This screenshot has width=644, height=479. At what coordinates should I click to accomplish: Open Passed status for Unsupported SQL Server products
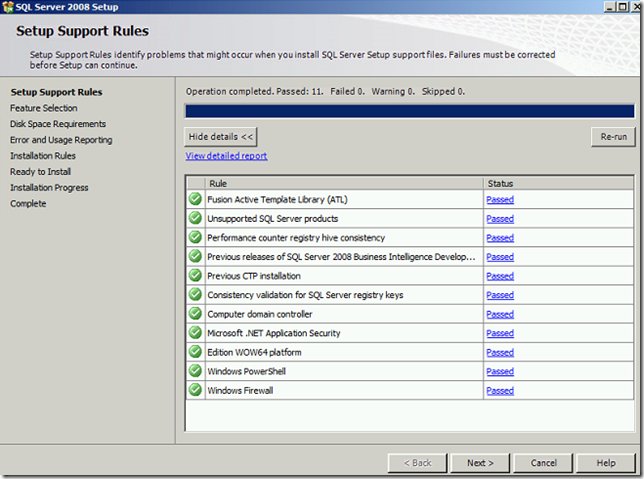click(500, 219)
